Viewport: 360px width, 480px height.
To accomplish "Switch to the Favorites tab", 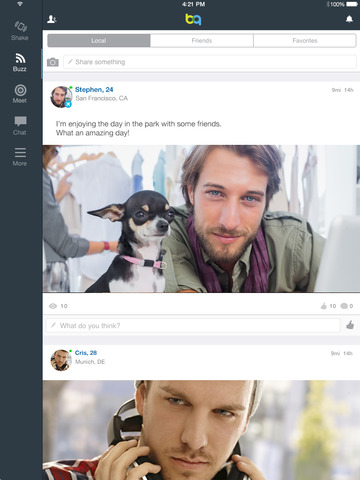I will click(305, 41).
